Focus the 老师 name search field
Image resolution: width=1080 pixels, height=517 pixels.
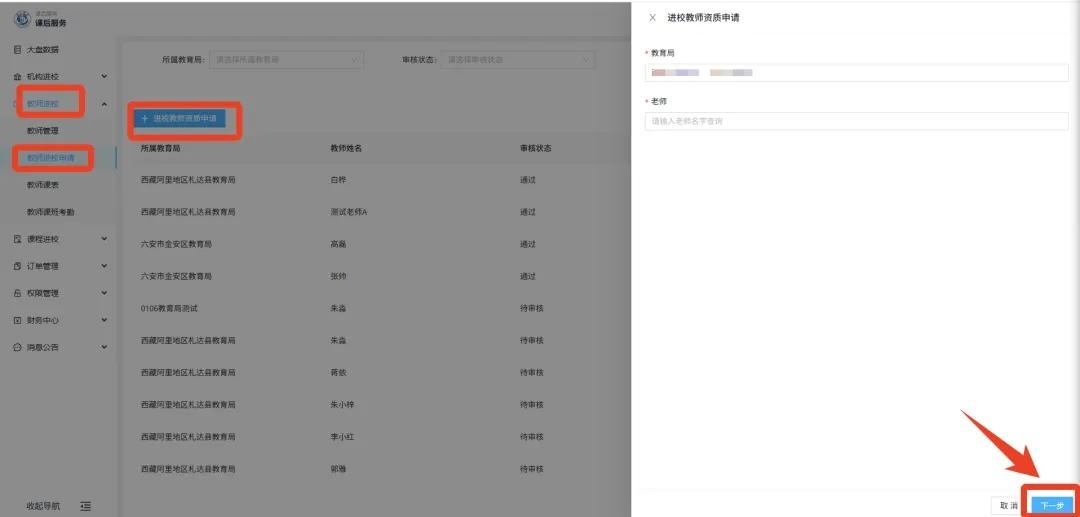coord(857,121)
